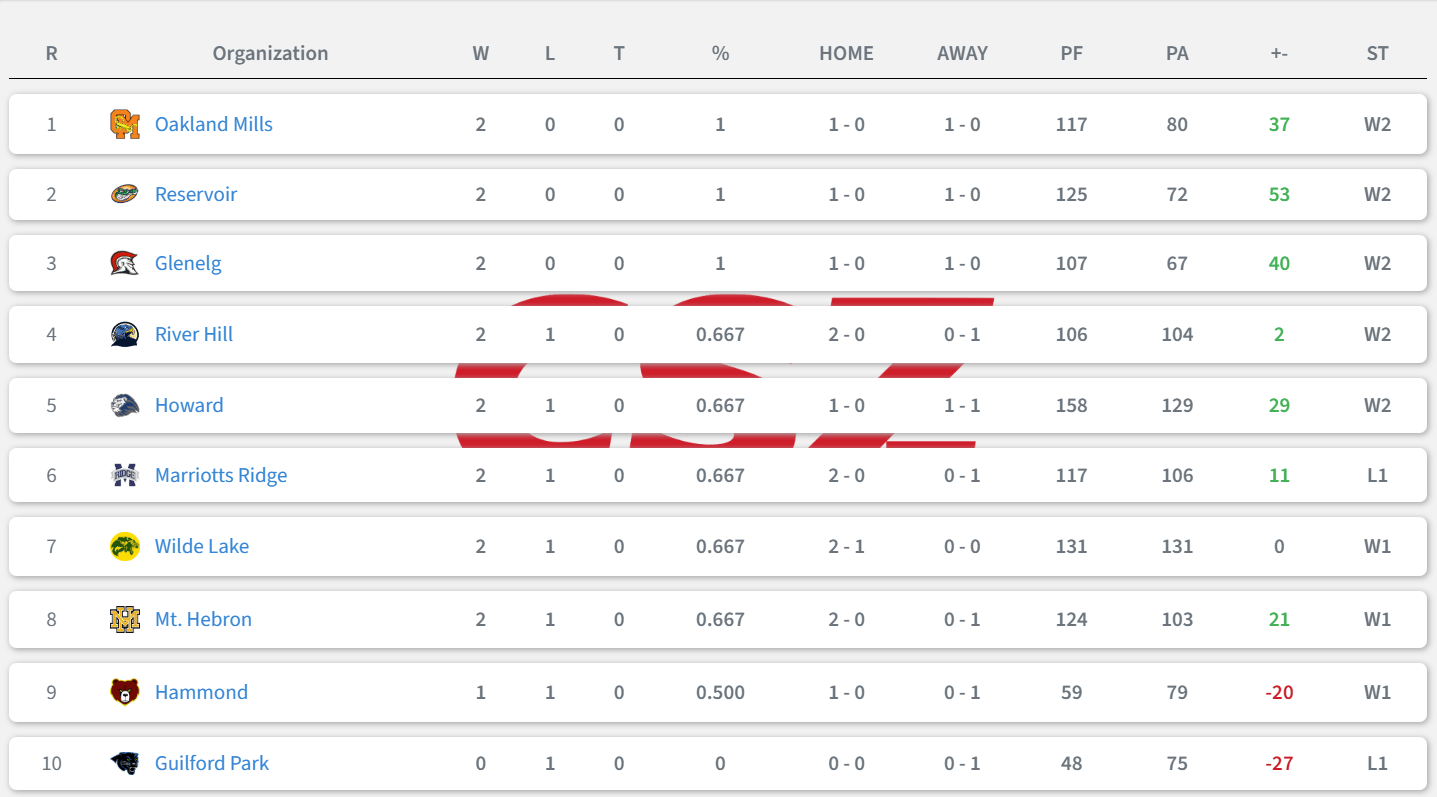Click the Guilford Park panther logo
This screenshot has width=1437, height=797.
click(x=125, y=763)
